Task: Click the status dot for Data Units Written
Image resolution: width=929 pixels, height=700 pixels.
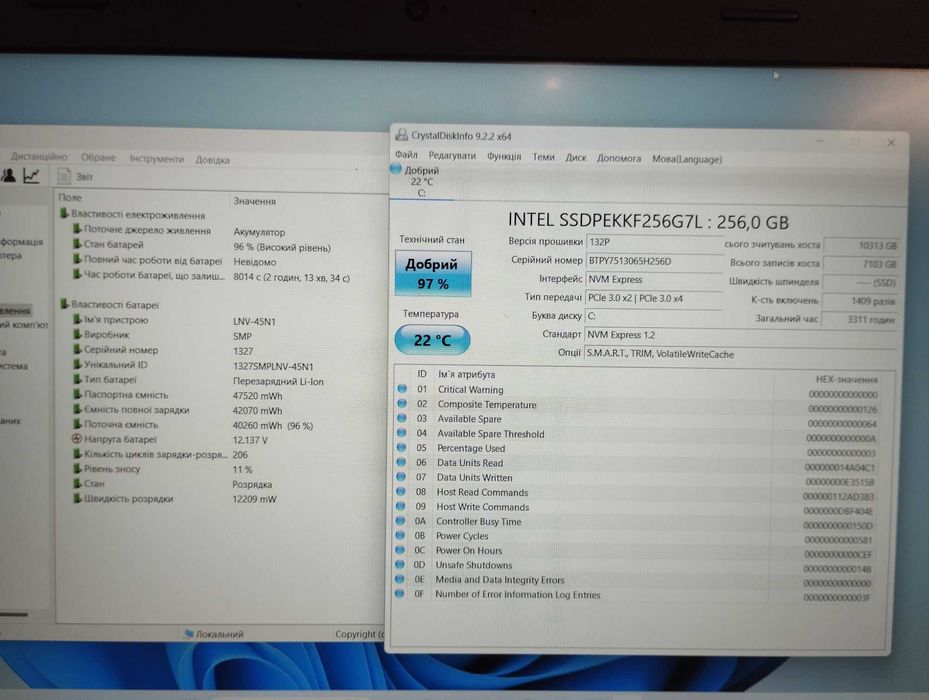Action: click(401, 477)
